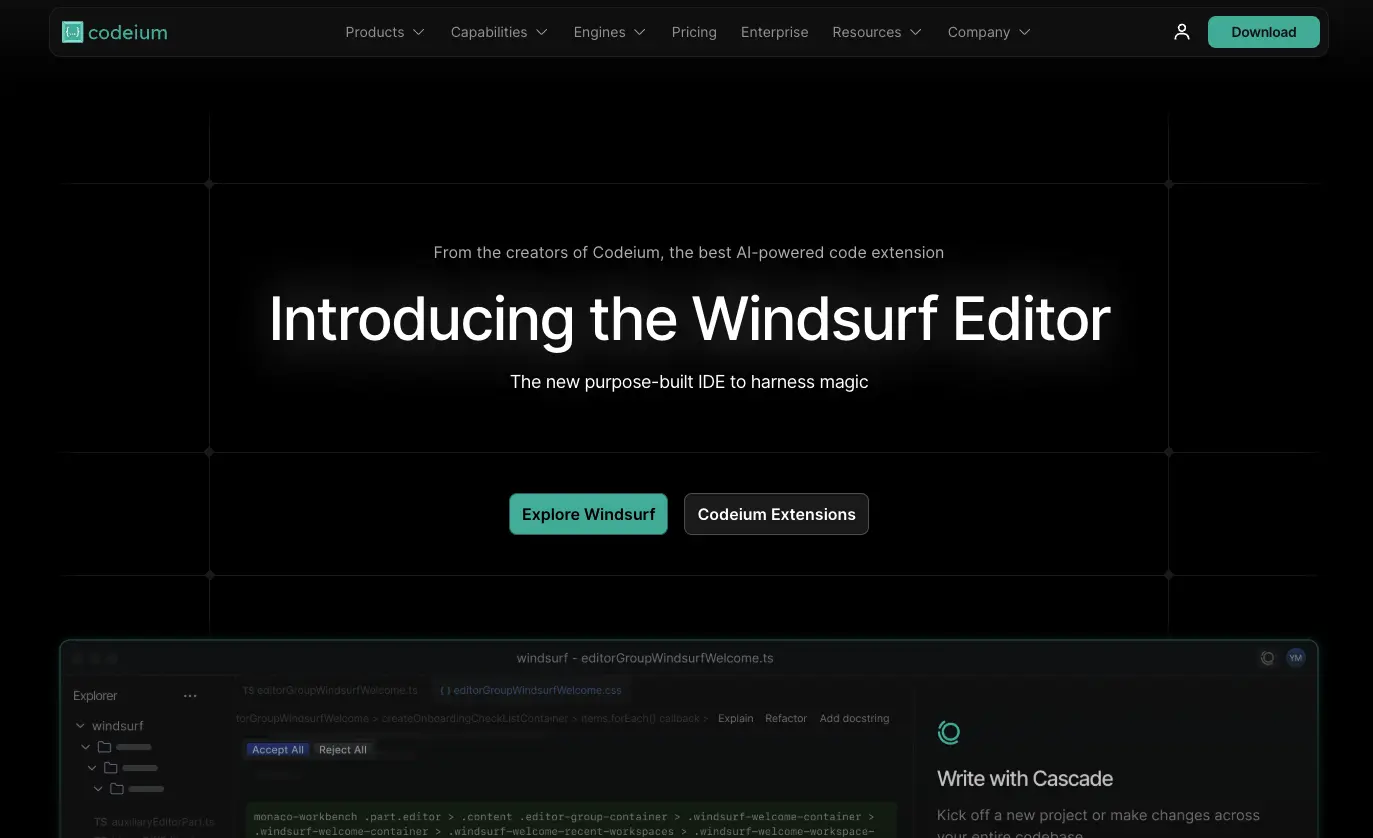
Task: Expand the Engines dropdown menu
Action: (609, 32)
